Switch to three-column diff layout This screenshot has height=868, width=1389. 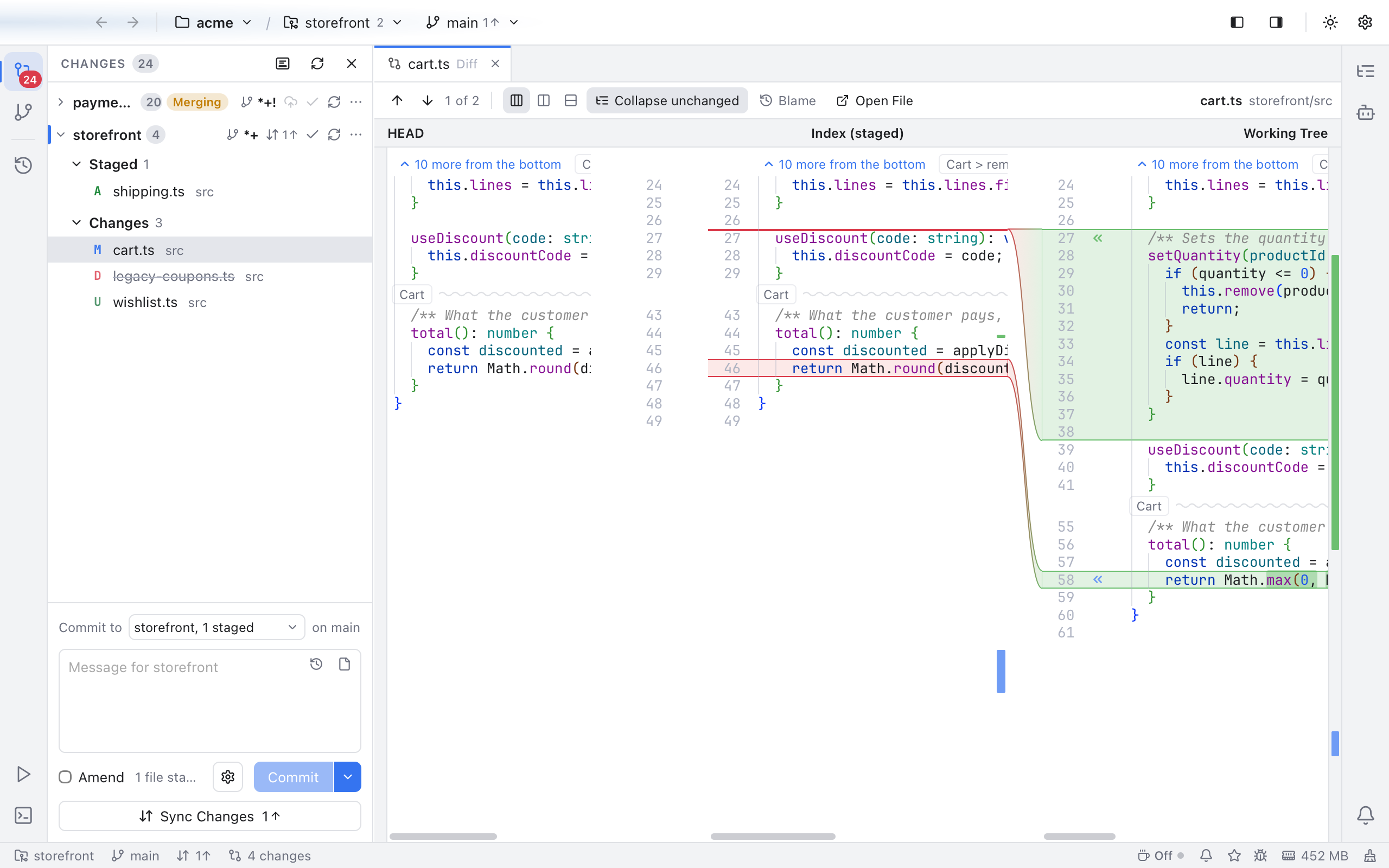[x=516, y=100]
